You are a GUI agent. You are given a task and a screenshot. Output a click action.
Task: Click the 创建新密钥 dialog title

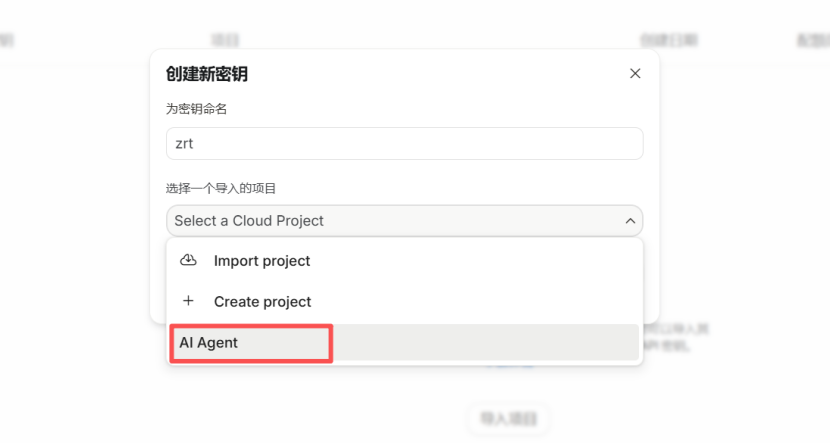click(x=207, y=74)
